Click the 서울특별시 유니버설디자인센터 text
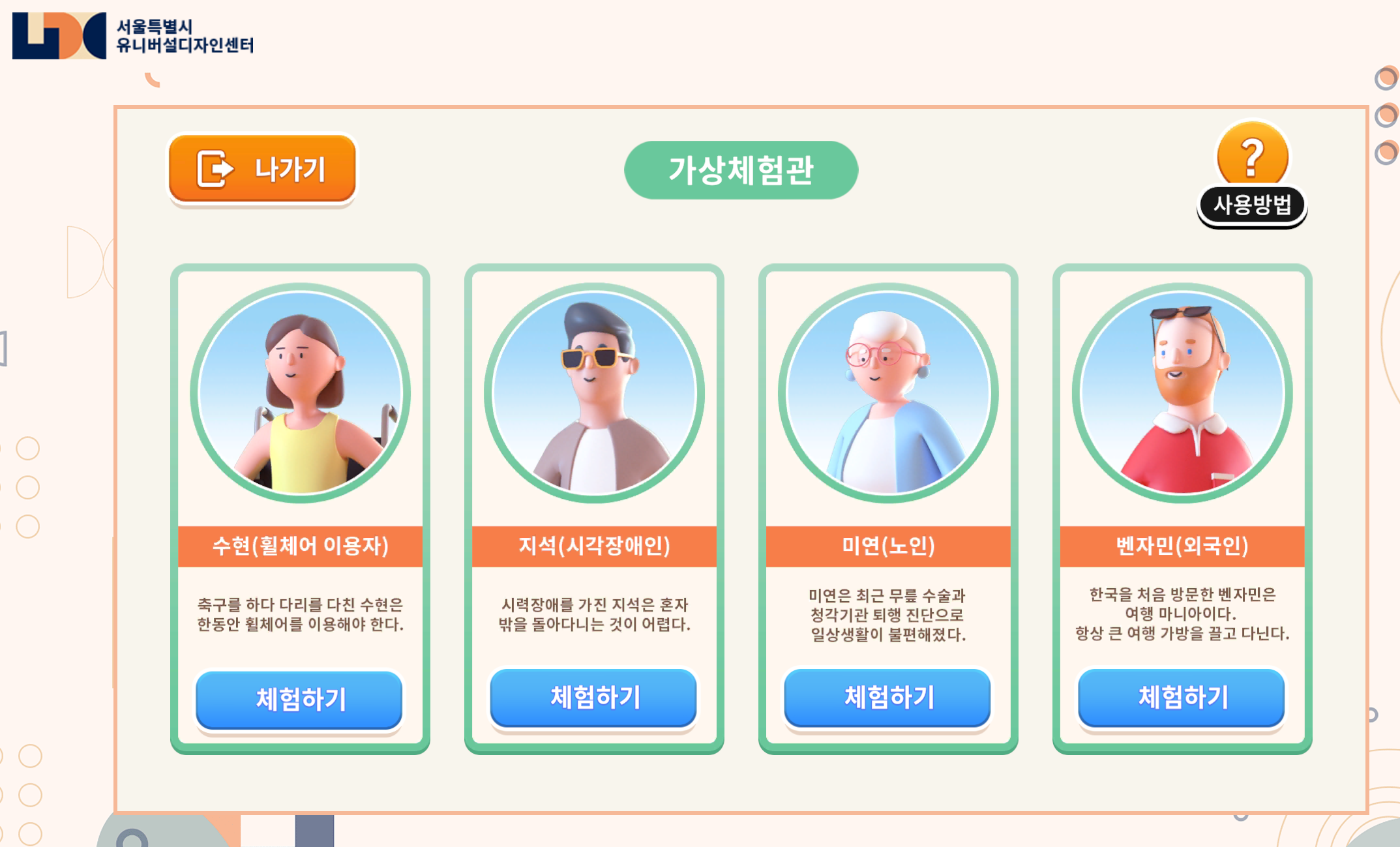Image resolution: width=1400 pixels, height=847 pixels. click(x=185, y=36)
